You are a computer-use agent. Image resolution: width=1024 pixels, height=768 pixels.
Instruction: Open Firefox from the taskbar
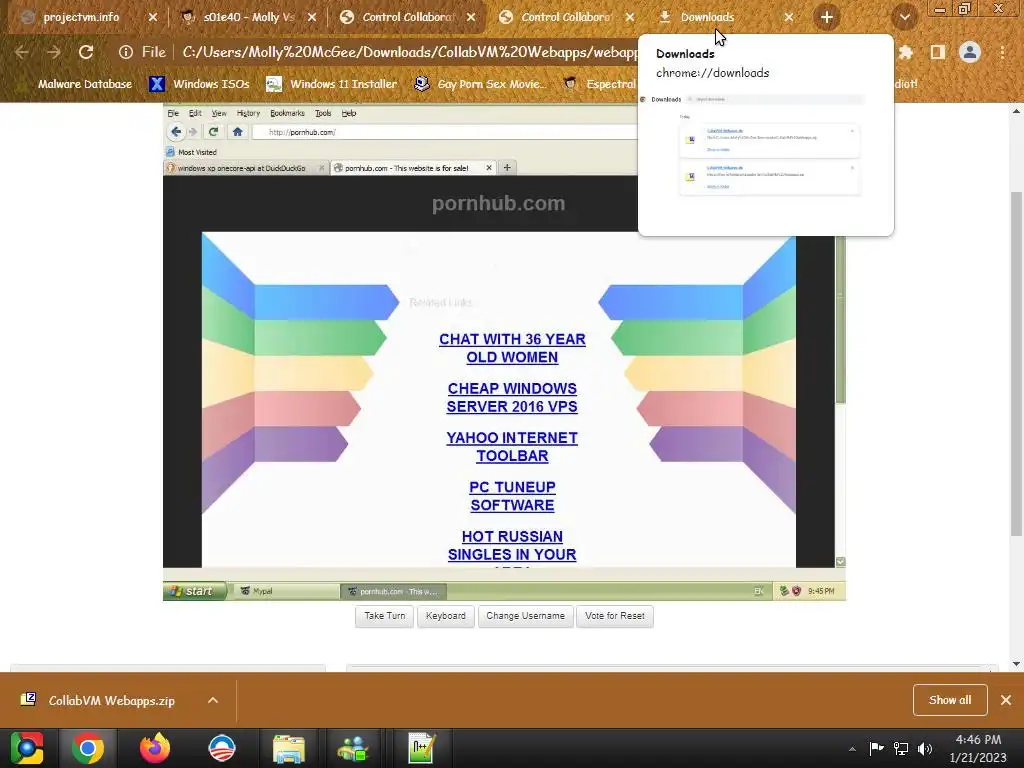pyautogui.click(x=155, y=748)
